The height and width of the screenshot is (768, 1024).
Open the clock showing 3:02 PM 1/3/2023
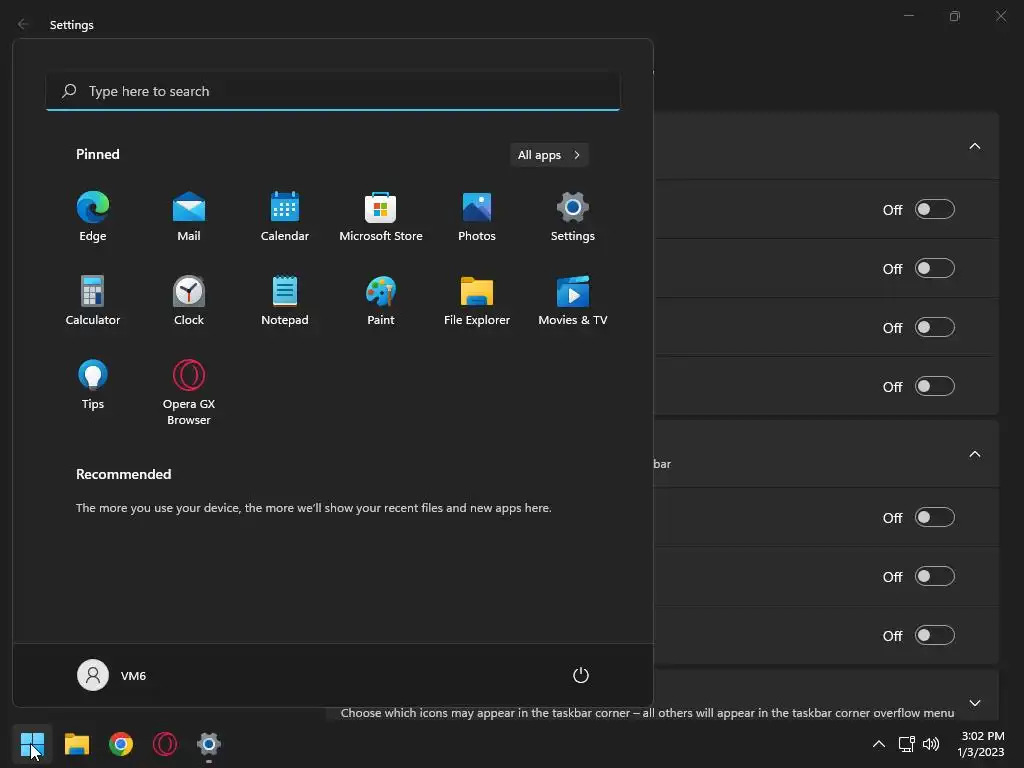pyautogui.click(x=982, y=744)
